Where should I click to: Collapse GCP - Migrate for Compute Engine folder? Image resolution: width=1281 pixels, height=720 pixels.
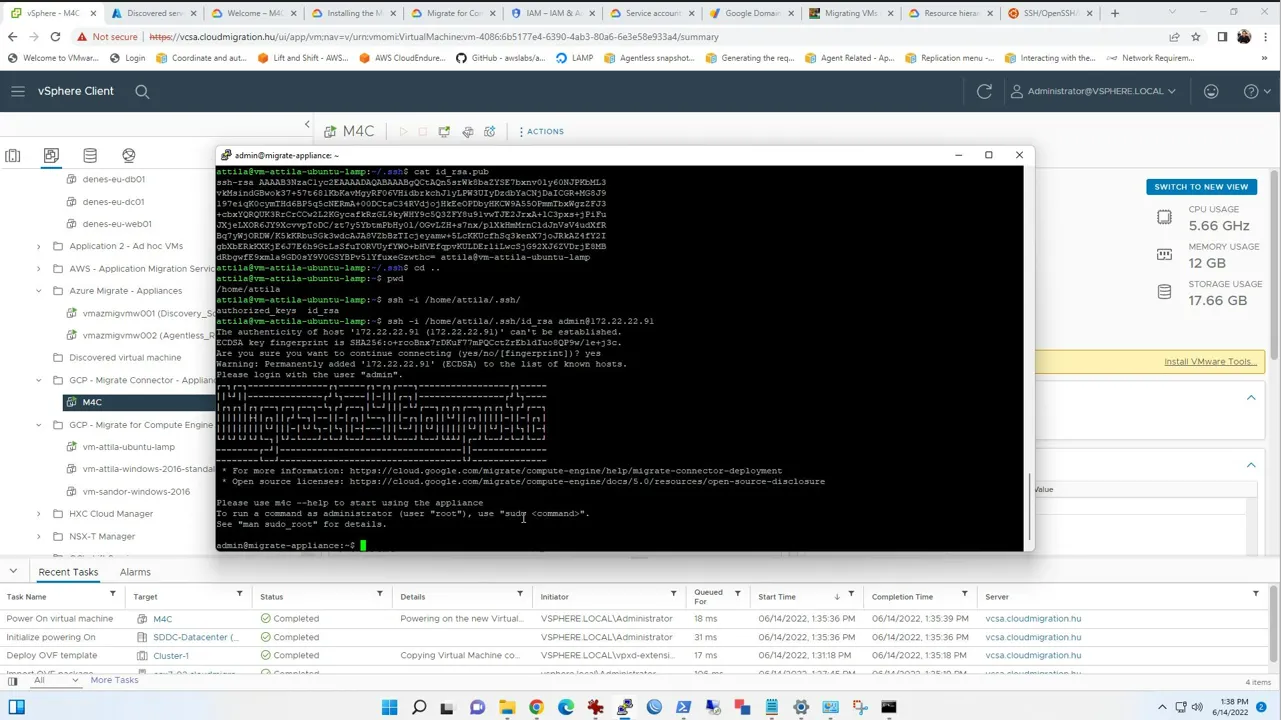tap(39, 425)
